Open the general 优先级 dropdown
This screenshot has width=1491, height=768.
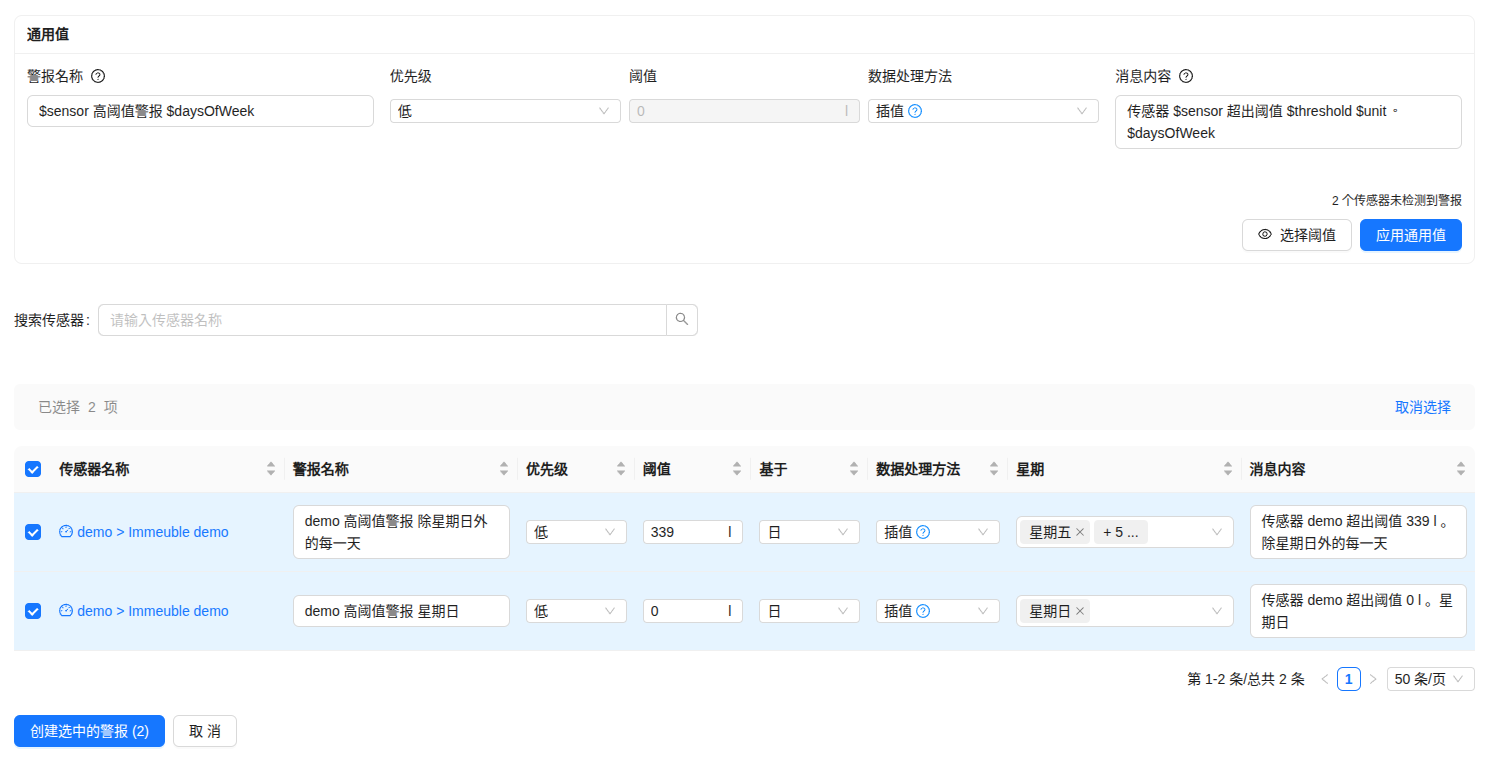(504, 111)
